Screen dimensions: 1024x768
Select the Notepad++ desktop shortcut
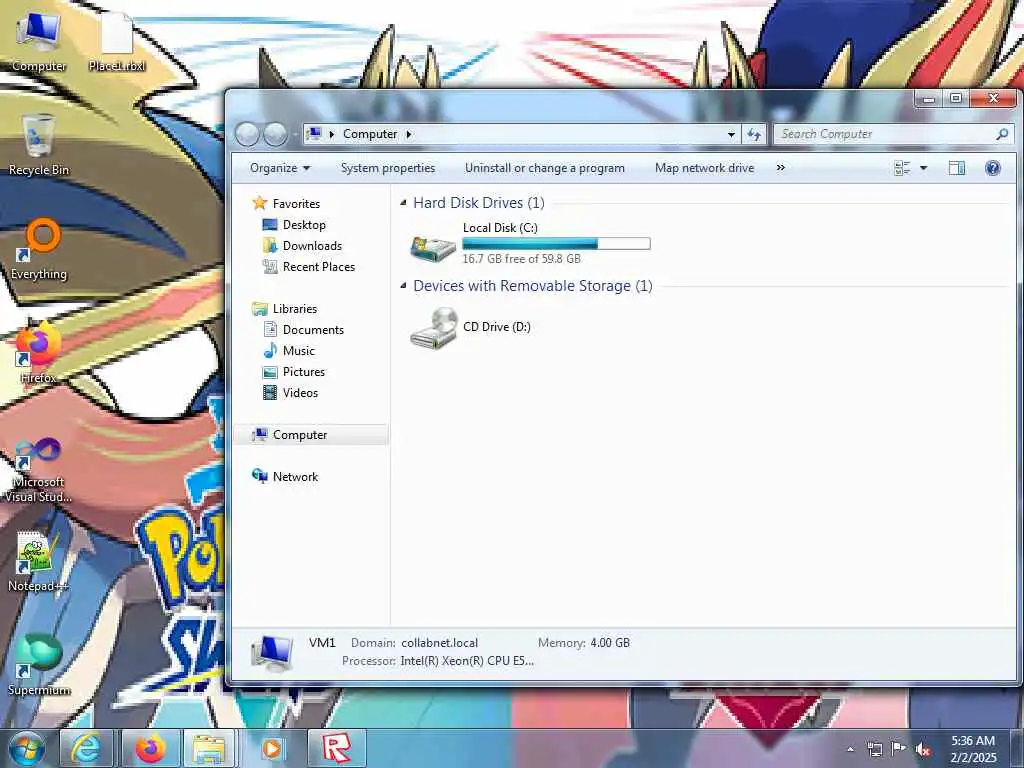[39, 562]
